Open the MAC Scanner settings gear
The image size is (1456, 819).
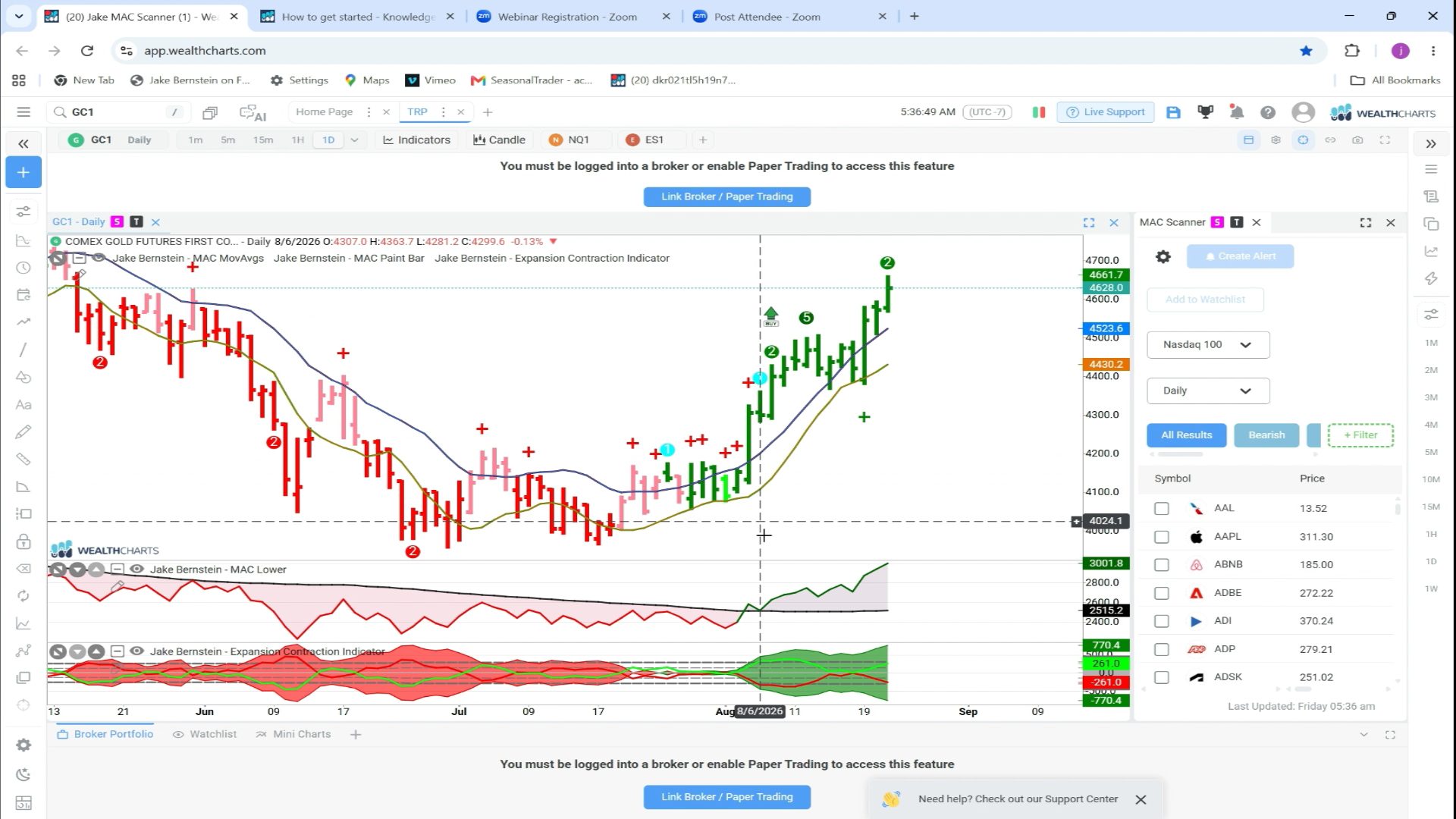(1163, 256)
